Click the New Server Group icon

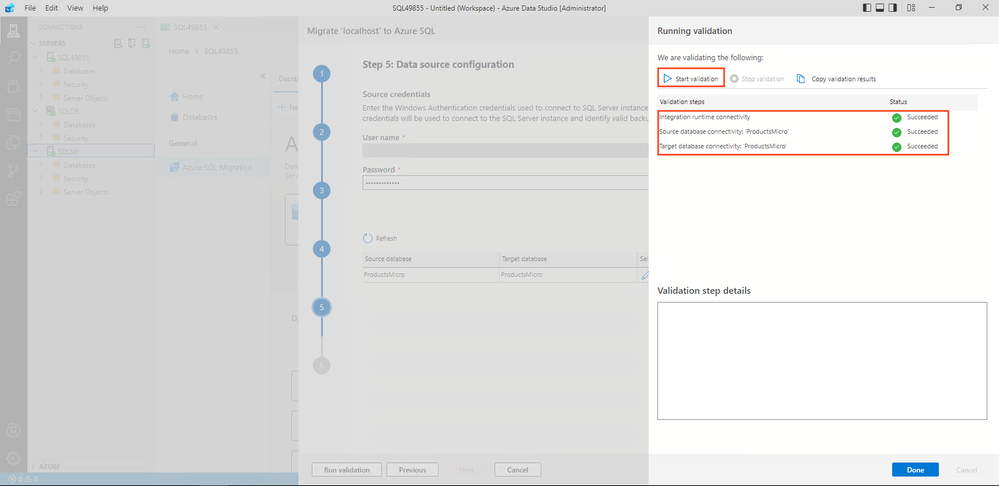(132, 43)
